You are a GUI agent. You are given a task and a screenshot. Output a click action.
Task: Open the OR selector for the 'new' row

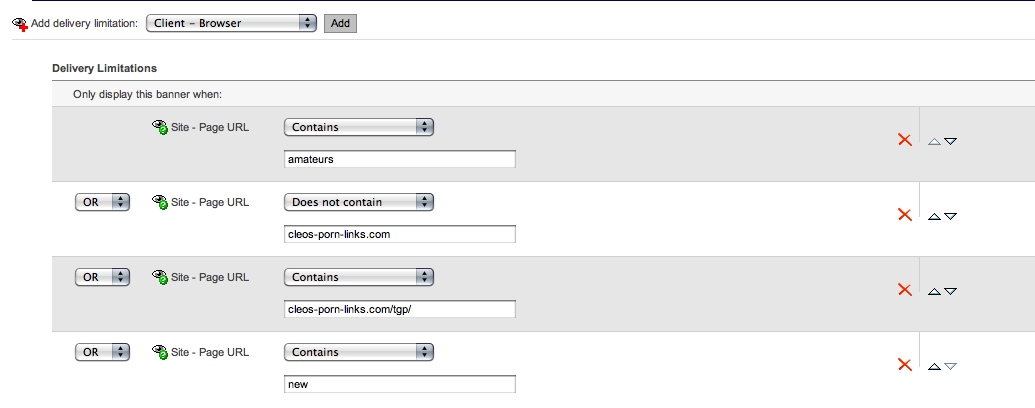[103, 352]
